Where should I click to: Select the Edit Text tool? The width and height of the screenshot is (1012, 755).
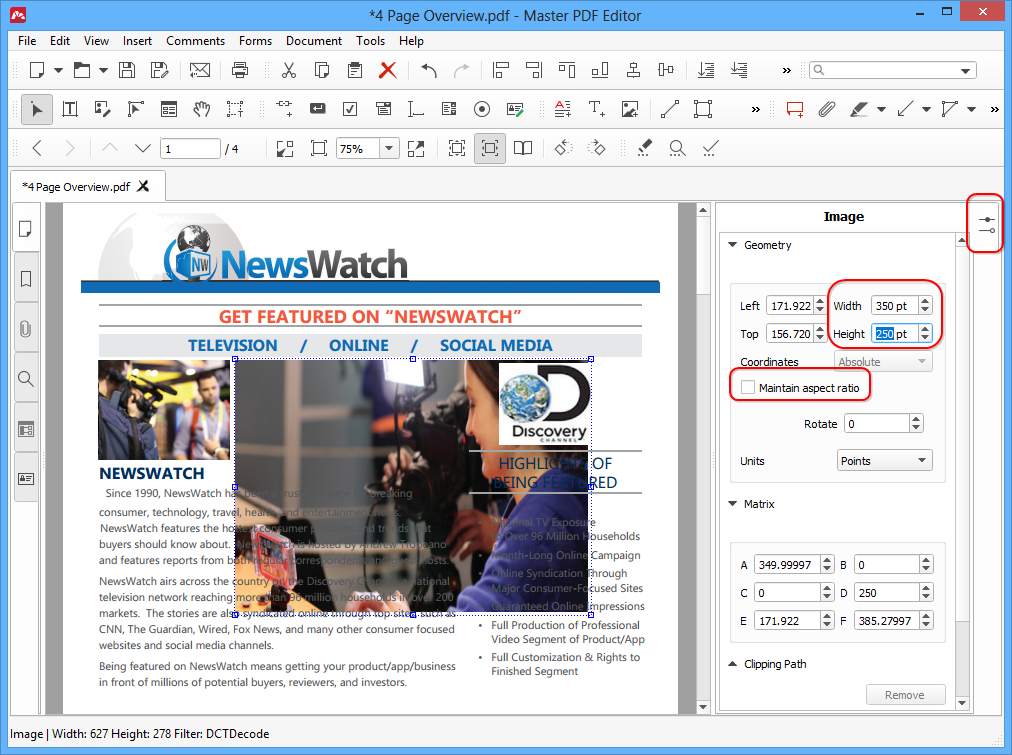pos(70,109)
